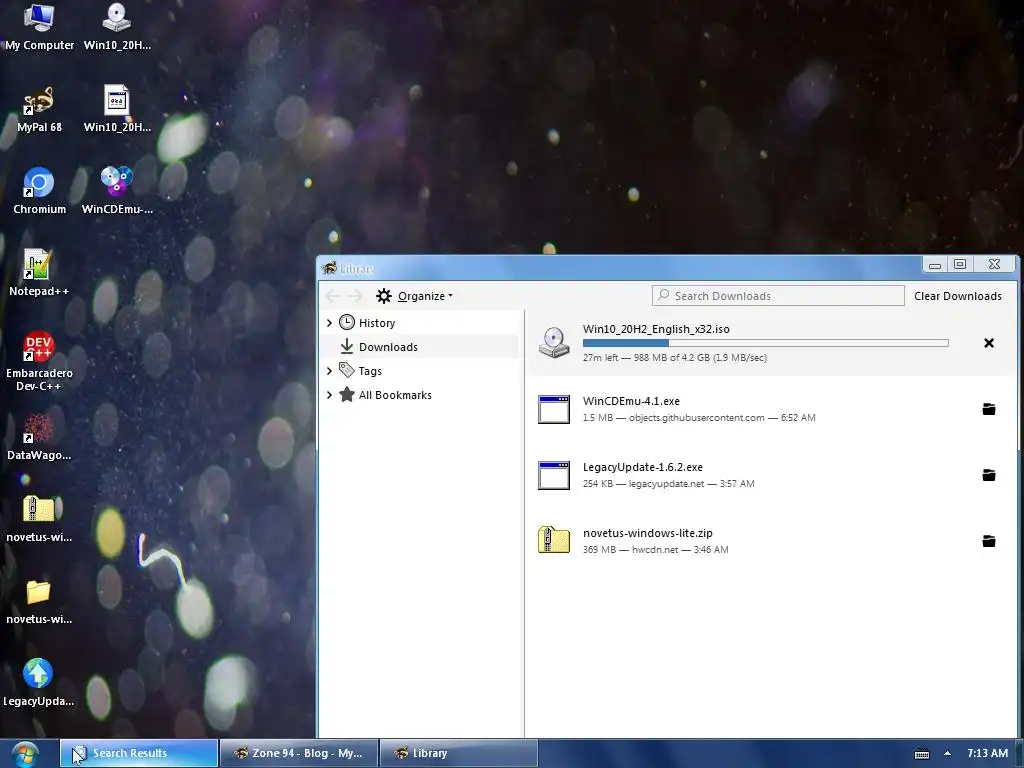Click '254 KB — legacyupdate.net' details text
The image size is (1024, 768).
tap(668, 483)
